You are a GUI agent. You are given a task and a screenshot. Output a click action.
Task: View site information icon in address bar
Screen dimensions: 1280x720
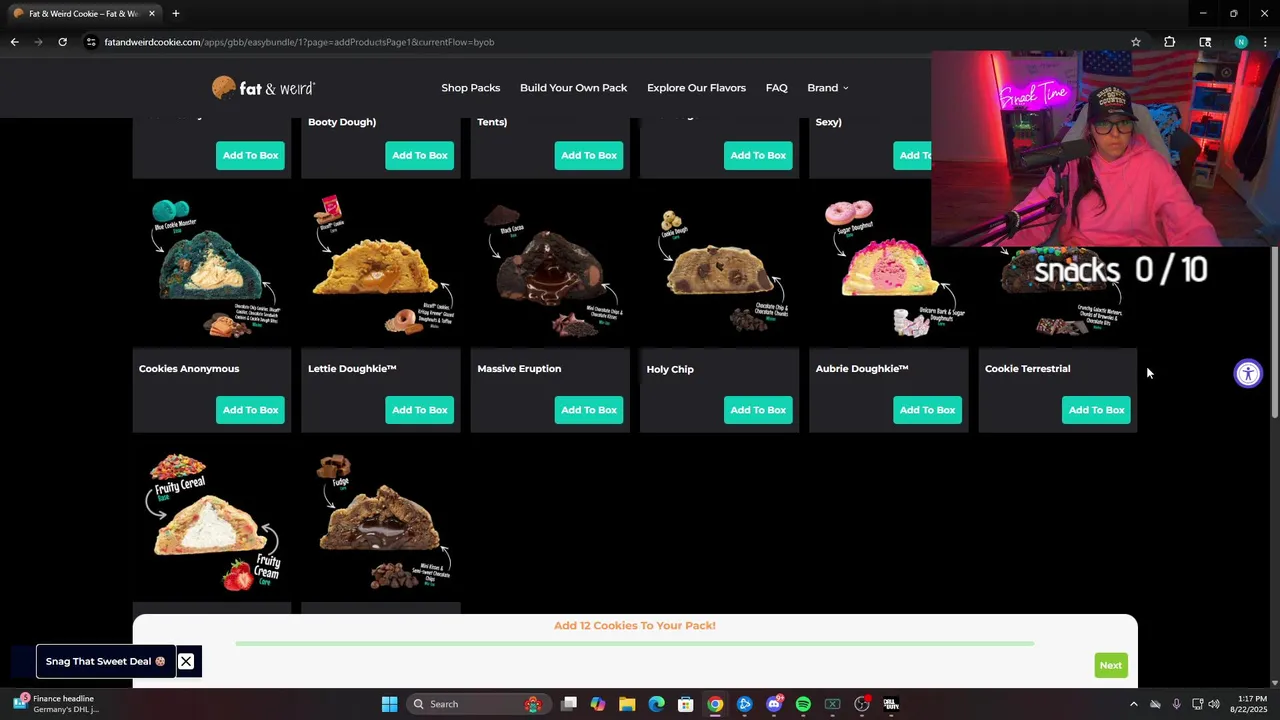(x=91, y=42)
